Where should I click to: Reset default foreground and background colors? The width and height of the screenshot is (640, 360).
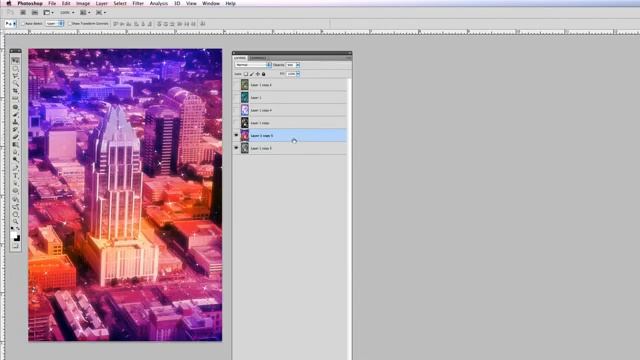(x=12, y=228)
